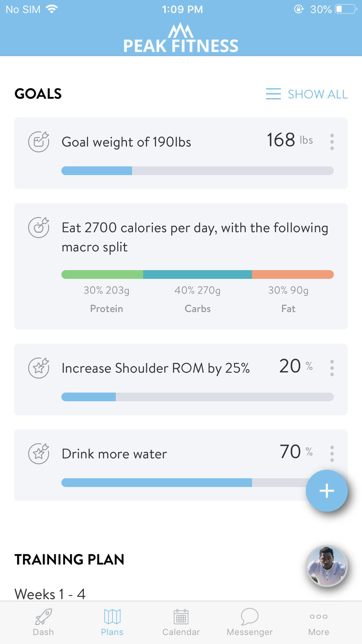The width and height of the screenshot is (362, 644).
Task: Tap the Plans map icon
Action: [x=112, y=616]
